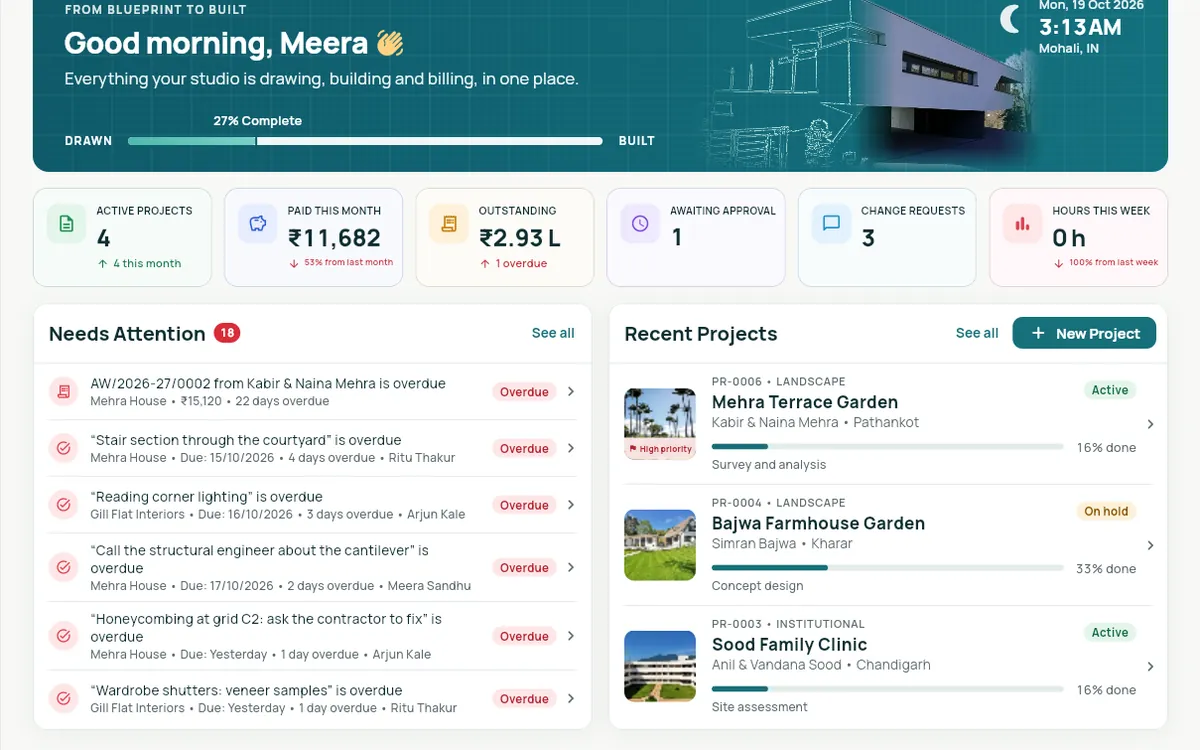Click the Active badge on Mehra Terrace Garden
The height and width of the screenshot is (750, 1200).
[1110, 390]
